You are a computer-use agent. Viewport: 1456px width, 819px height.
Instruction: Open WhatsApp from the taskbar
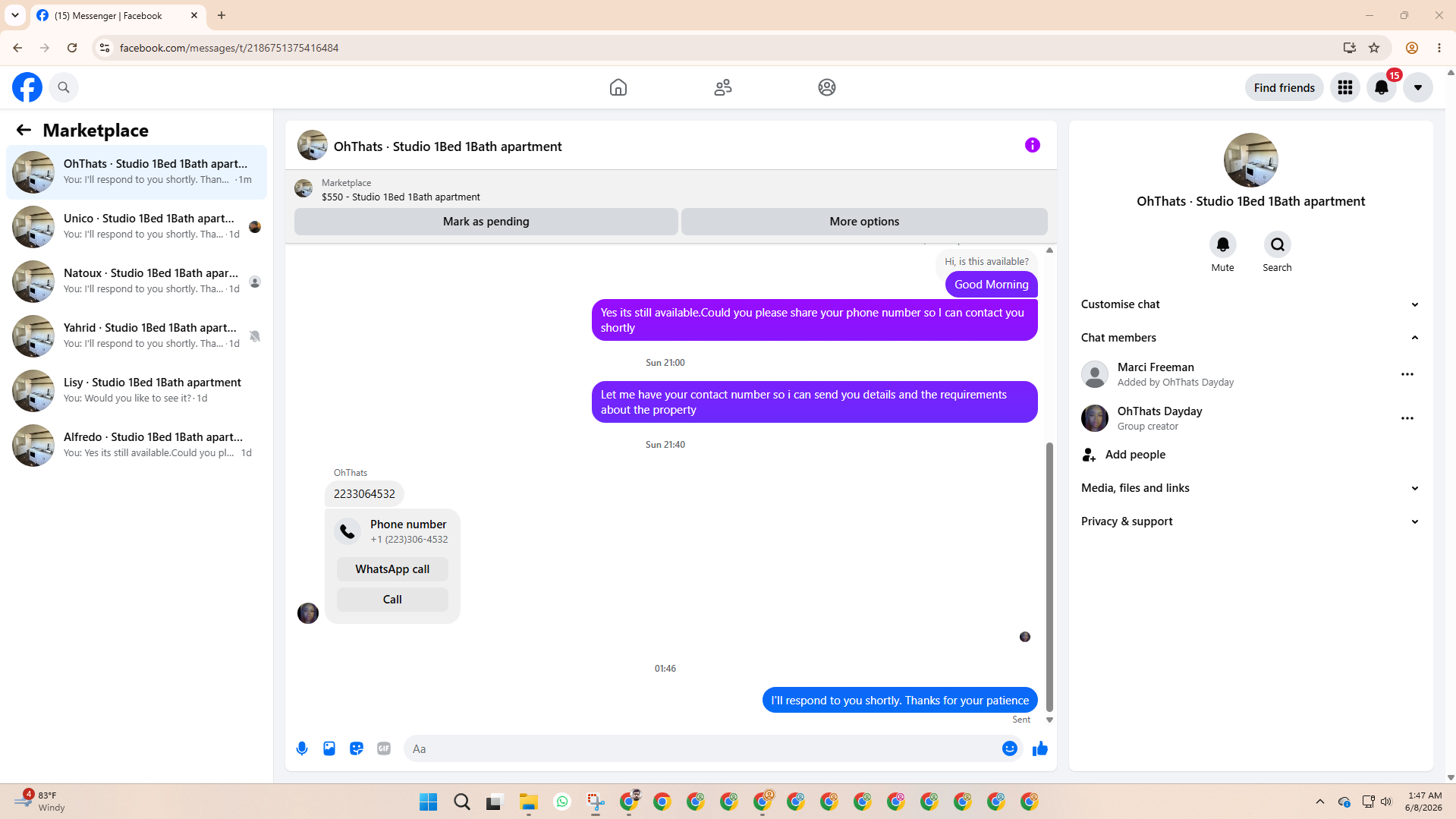(x=562, y=802)
